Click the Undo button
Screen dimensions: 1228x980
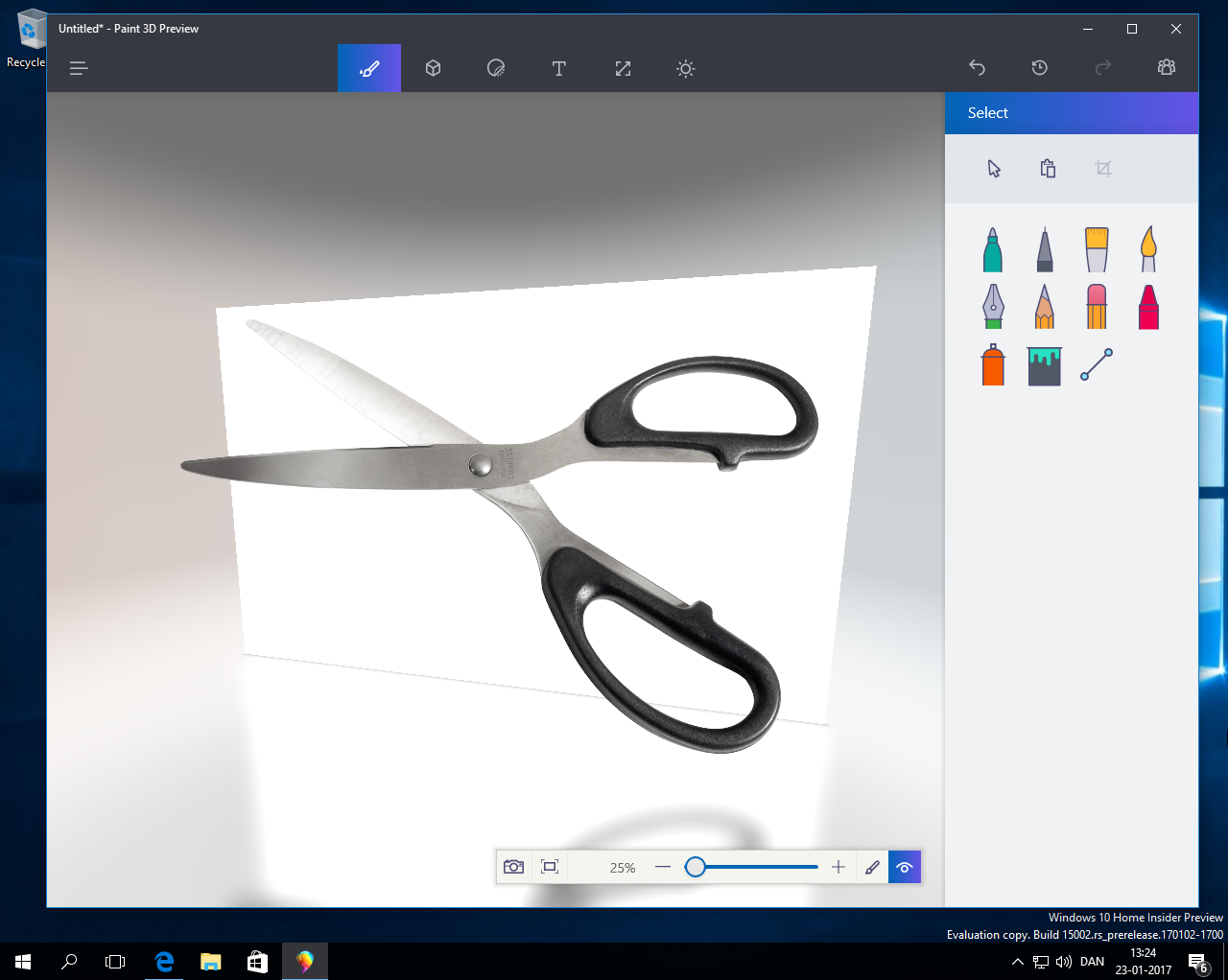click(977, 67)
